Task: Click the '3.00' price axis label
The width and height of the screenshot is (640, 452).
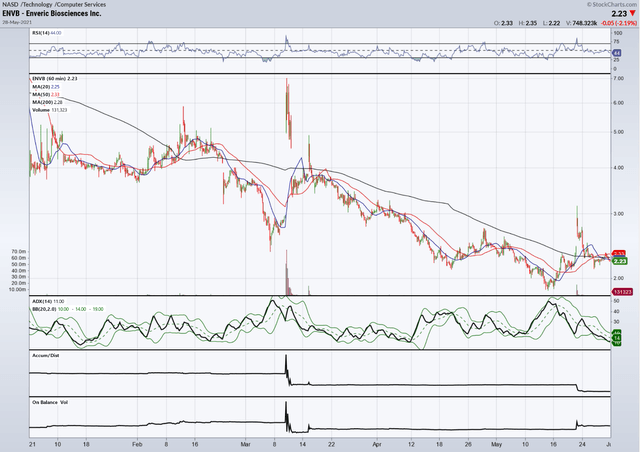Action: tap(618, 214)
